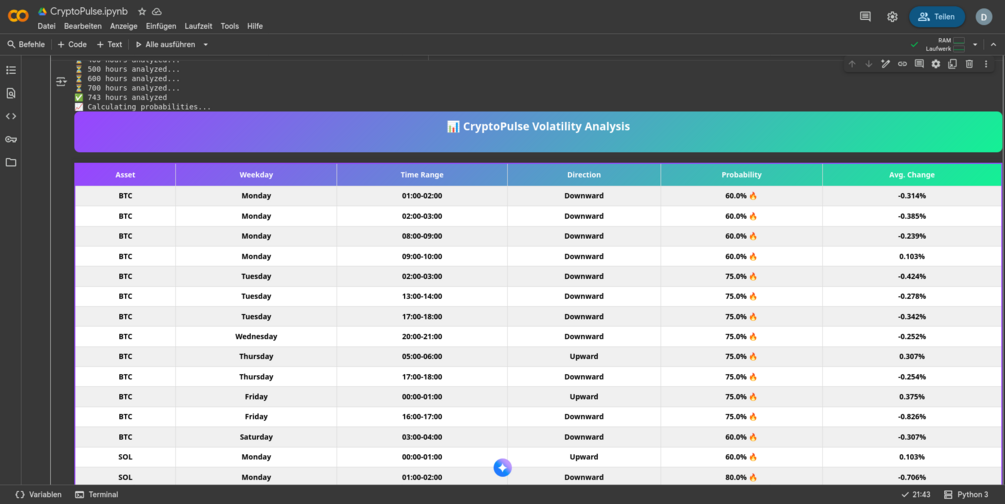Click the 21:43 execution time status
Screen dimensions: 1005x504
[x=916, y=494]
